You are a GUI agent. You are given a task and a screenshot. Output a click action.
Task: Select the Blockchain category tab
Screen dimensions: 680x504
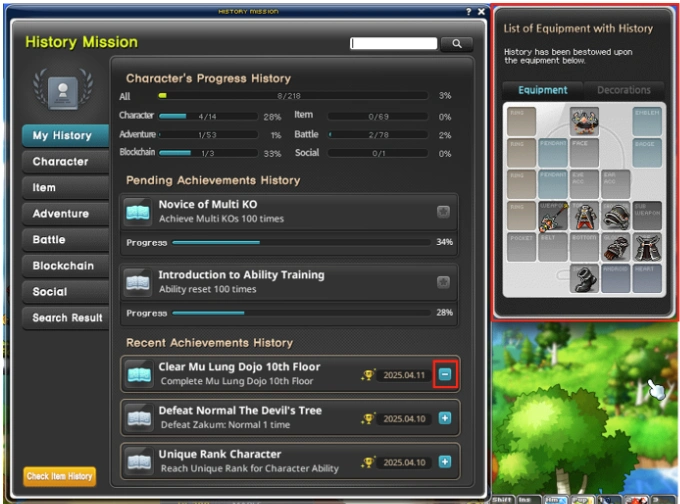[x=65, y=265]
